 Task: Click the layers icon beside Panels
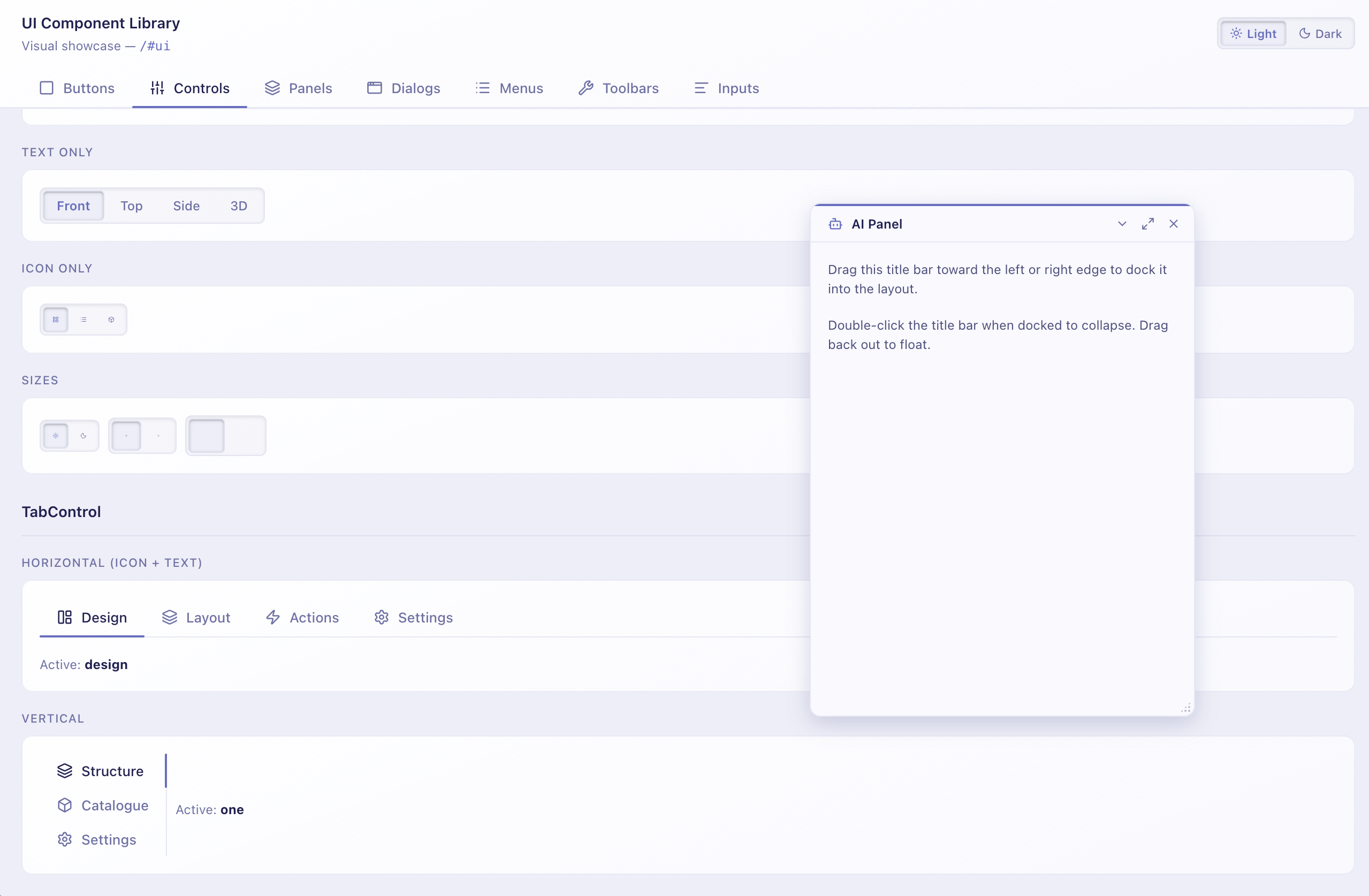click(x=272, y=88)
